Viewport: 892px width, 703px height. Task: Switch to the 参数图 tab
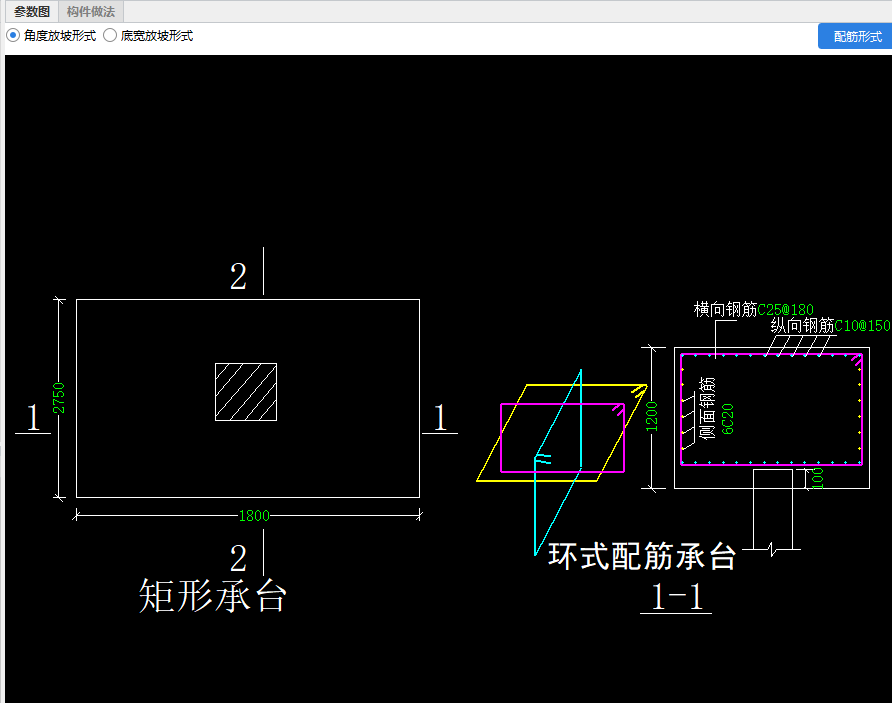(32, 11)
